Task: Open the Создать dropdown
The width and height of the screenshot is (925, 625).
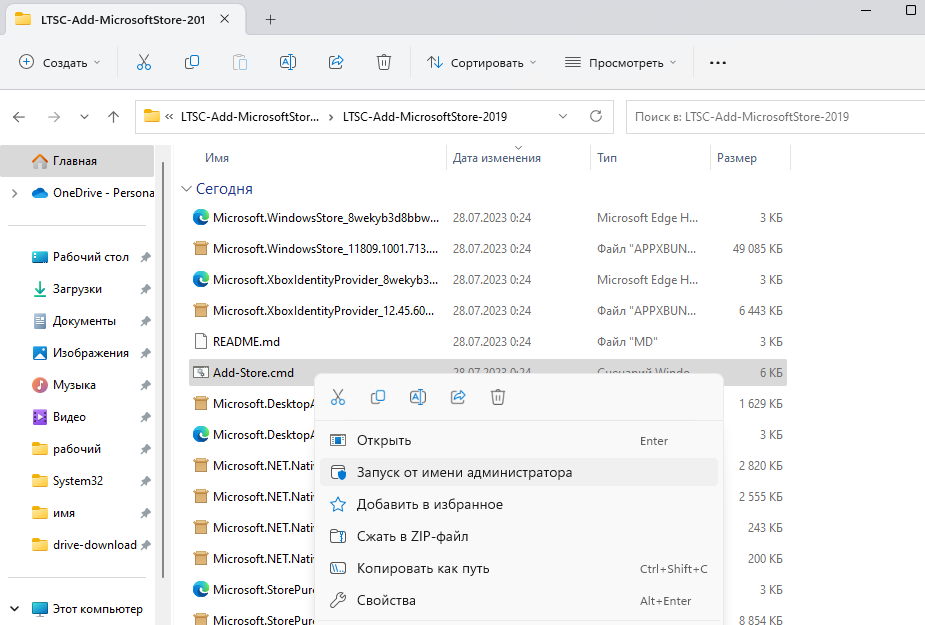Action: 60,63
